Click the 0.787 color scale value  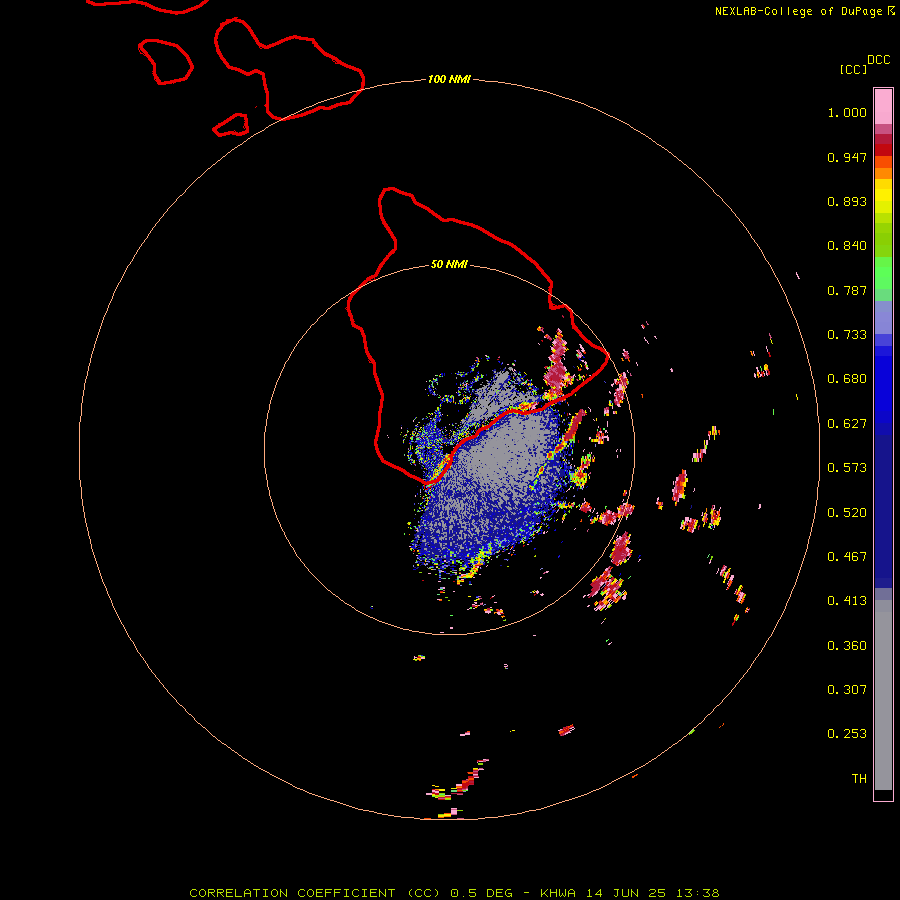point(847,290)
